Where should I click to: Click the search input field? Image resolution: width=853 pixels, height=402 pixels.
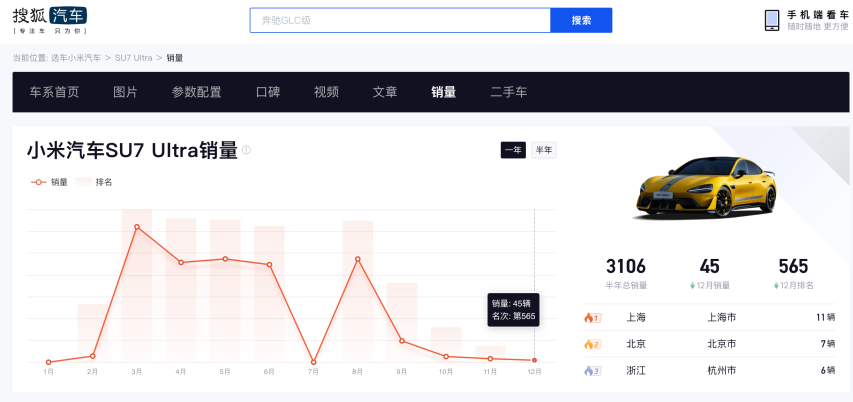(400, 20)
